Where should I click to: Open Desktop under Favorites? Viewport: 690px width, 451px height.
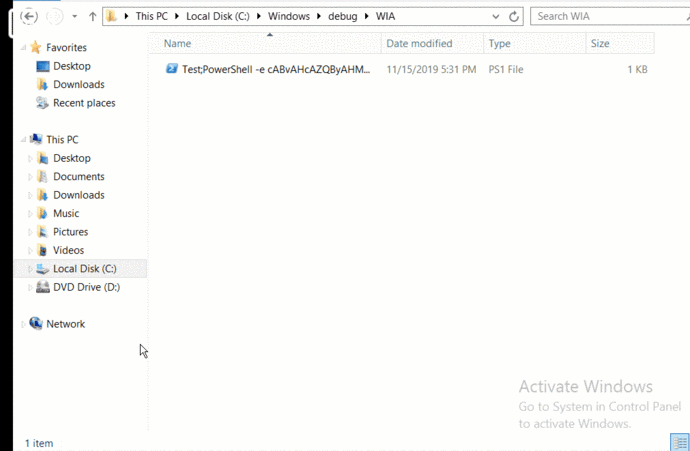pyautogui.click(x=72, y=66)
